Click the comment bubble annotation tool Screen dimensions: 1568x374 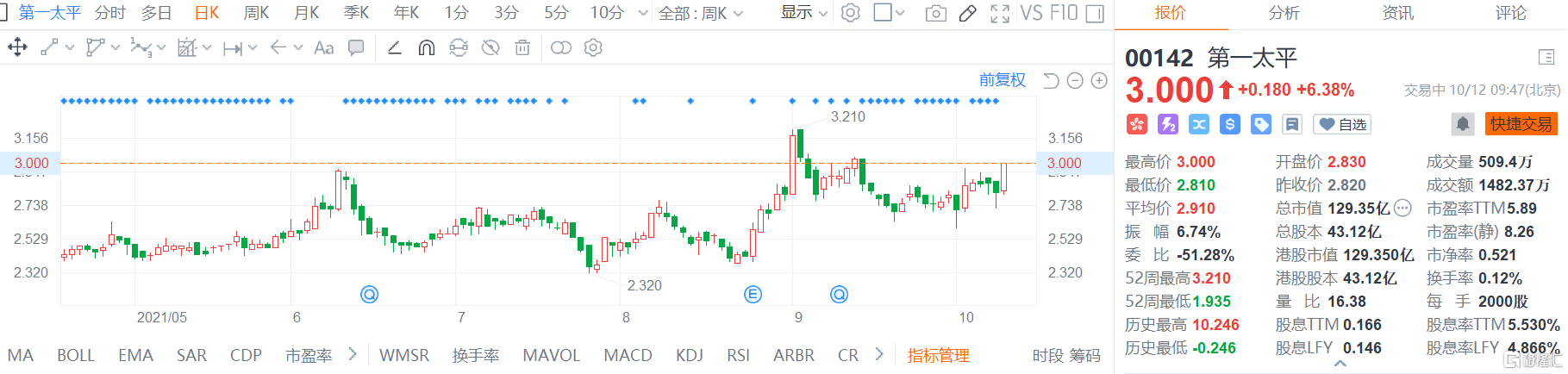click(355, 48)
